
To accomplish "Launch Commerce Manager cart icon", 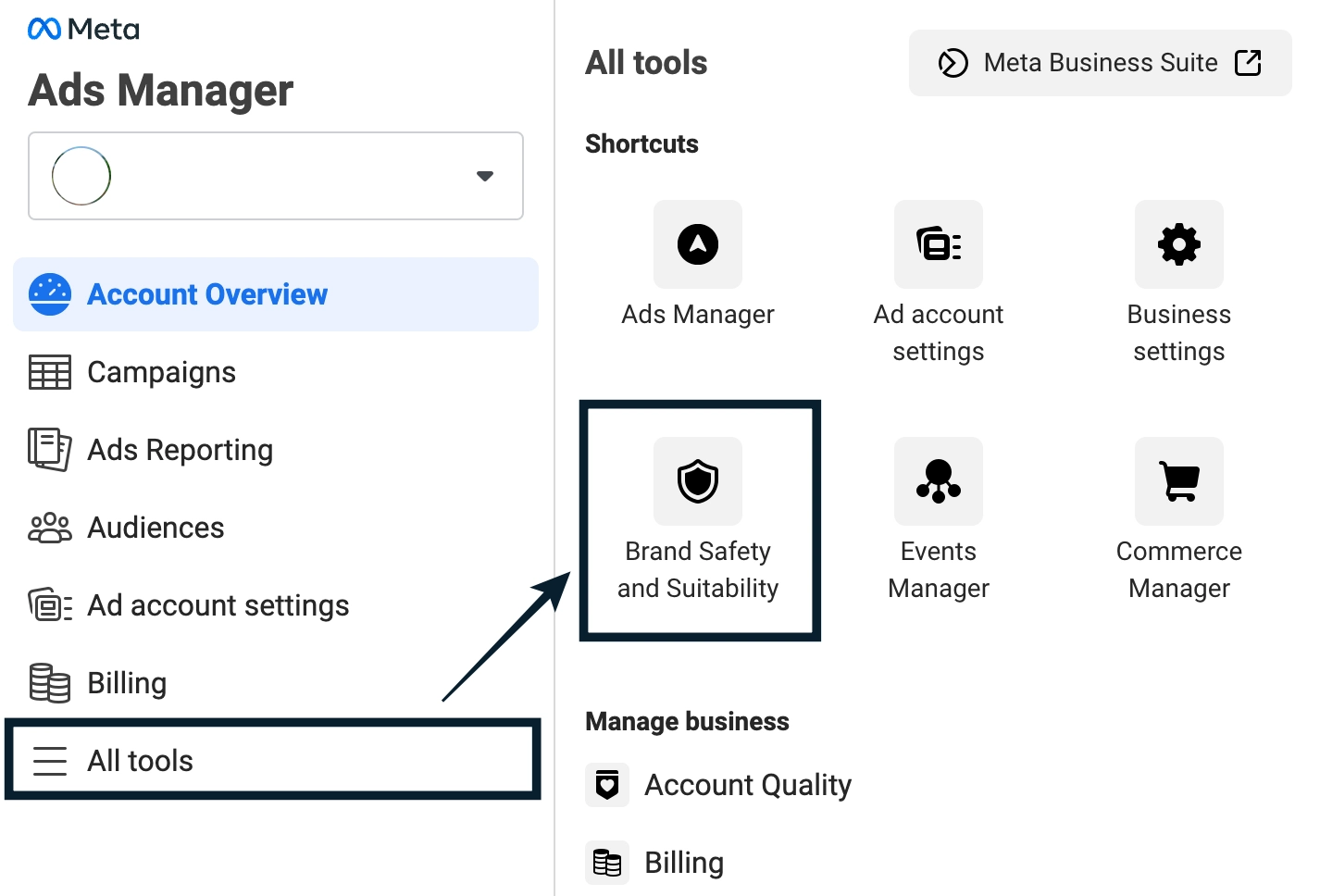I will [1178, 482].
